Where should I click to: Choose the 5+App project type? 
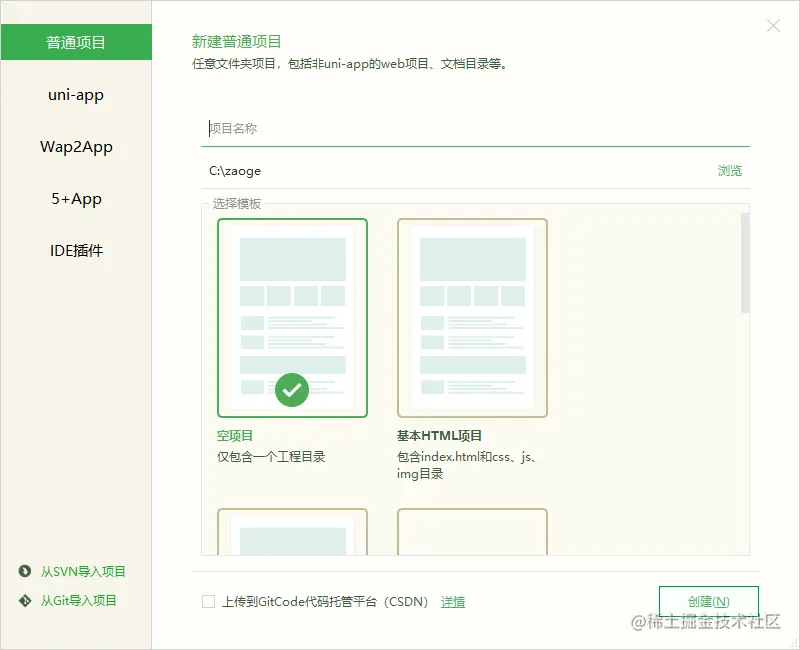pos(76,199)
